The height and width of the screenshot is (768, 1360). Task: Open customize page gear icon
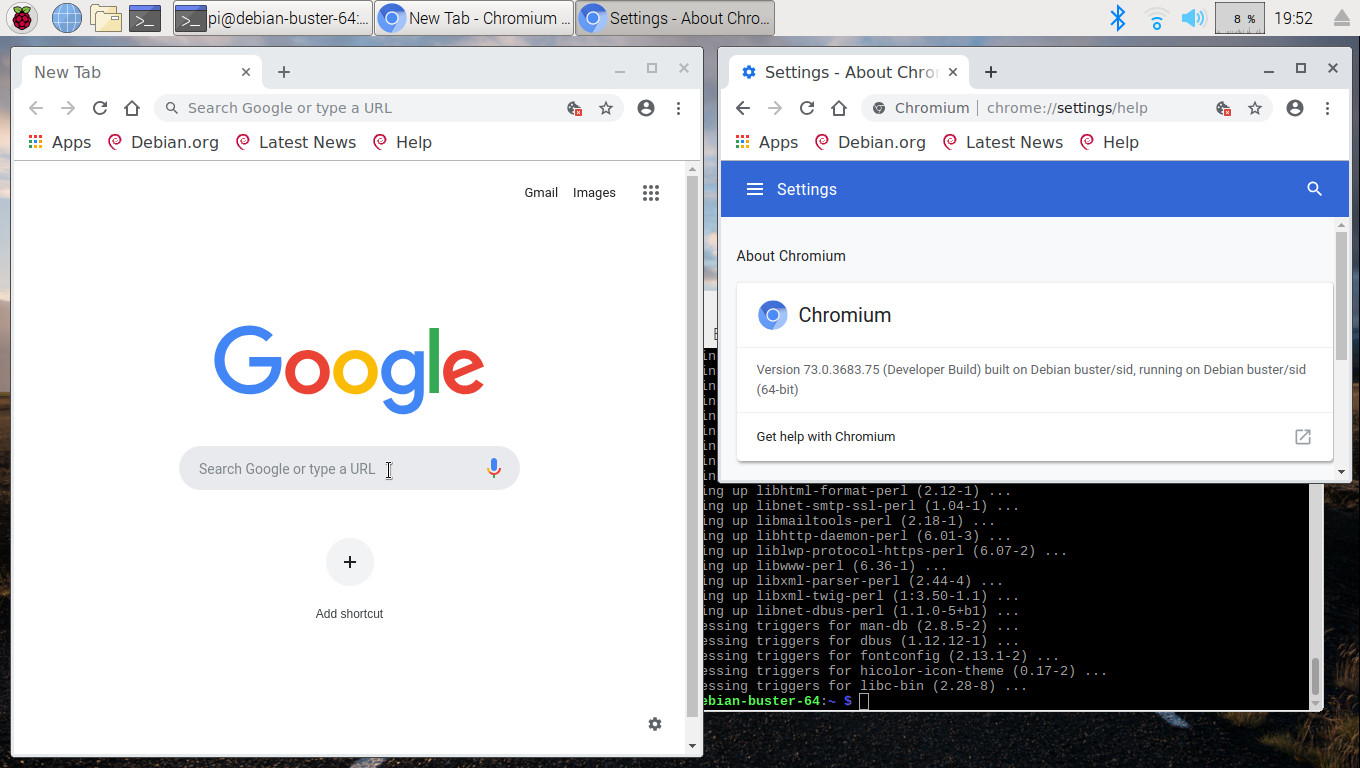(655, 724)
